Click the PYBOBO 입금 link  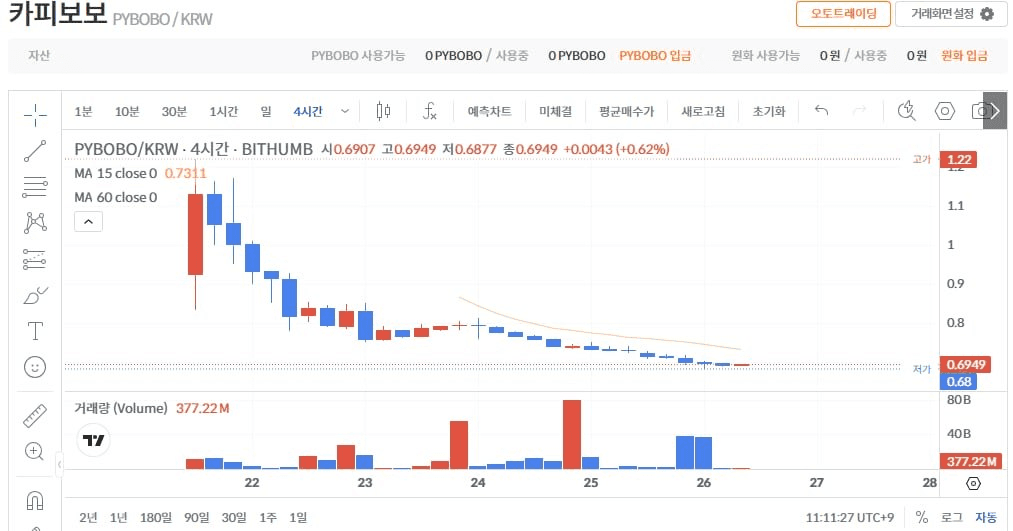click(x=654, y=56)
